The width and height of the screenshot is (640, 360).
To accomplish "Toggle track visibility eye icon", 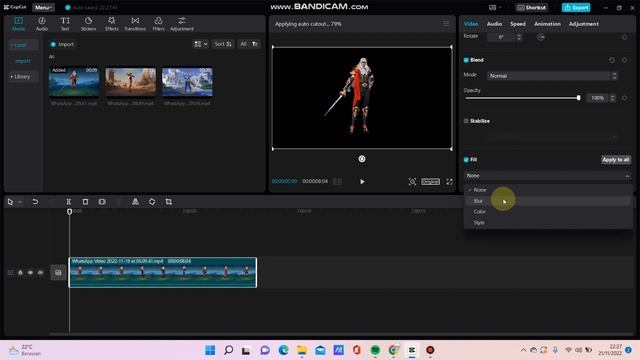I will 30,272.
